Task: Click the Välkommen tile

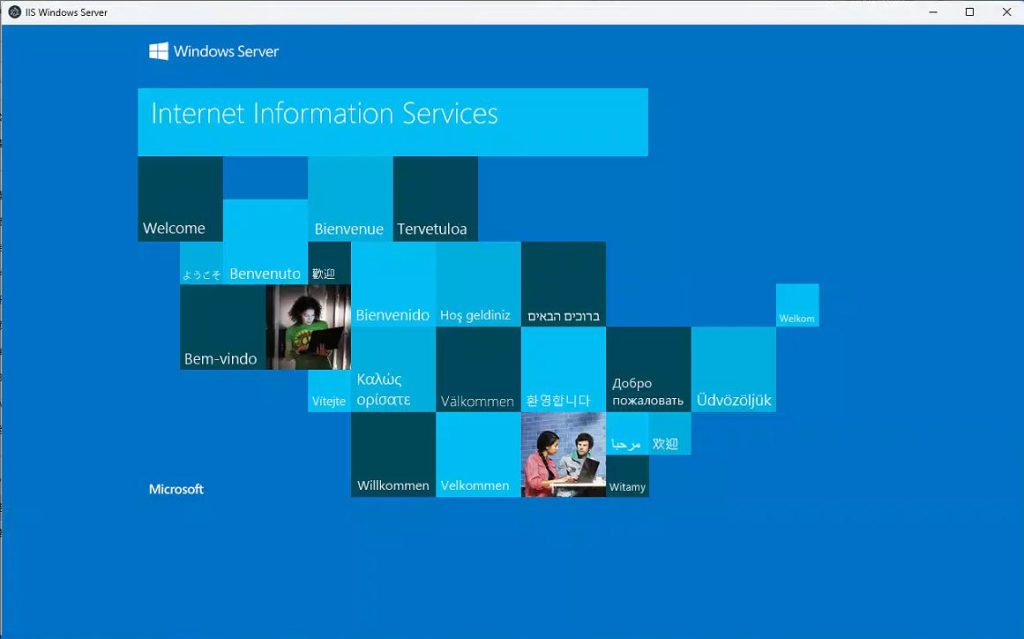Action: [478, 369]
